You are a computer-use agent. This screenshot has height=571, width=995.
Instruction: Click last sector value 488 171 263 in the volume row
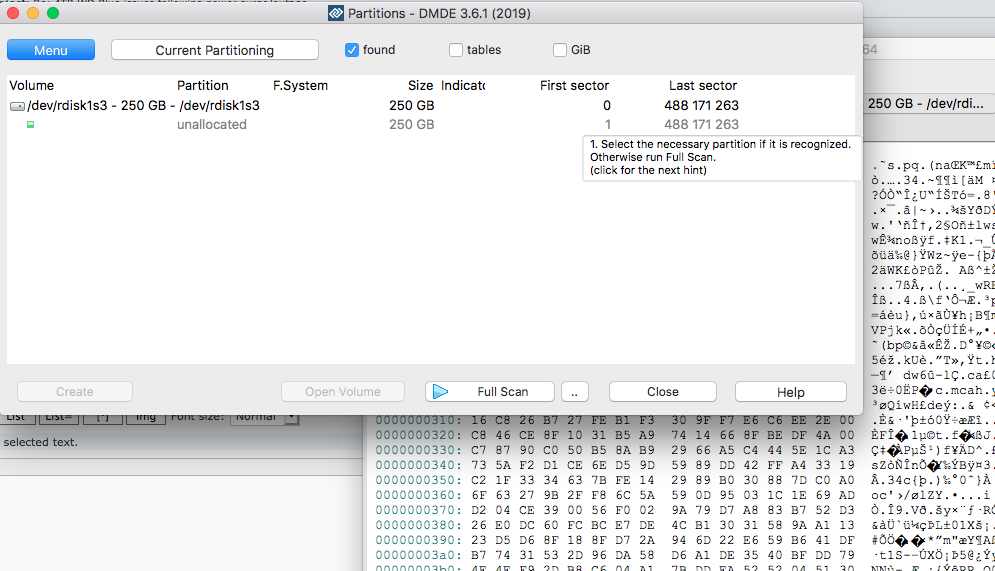701,105
